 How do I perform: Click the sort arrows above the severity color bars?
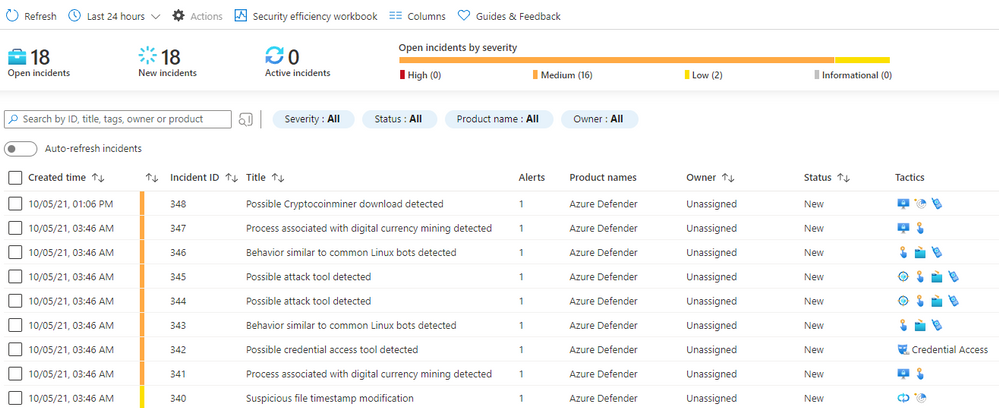tap(152, 178)
